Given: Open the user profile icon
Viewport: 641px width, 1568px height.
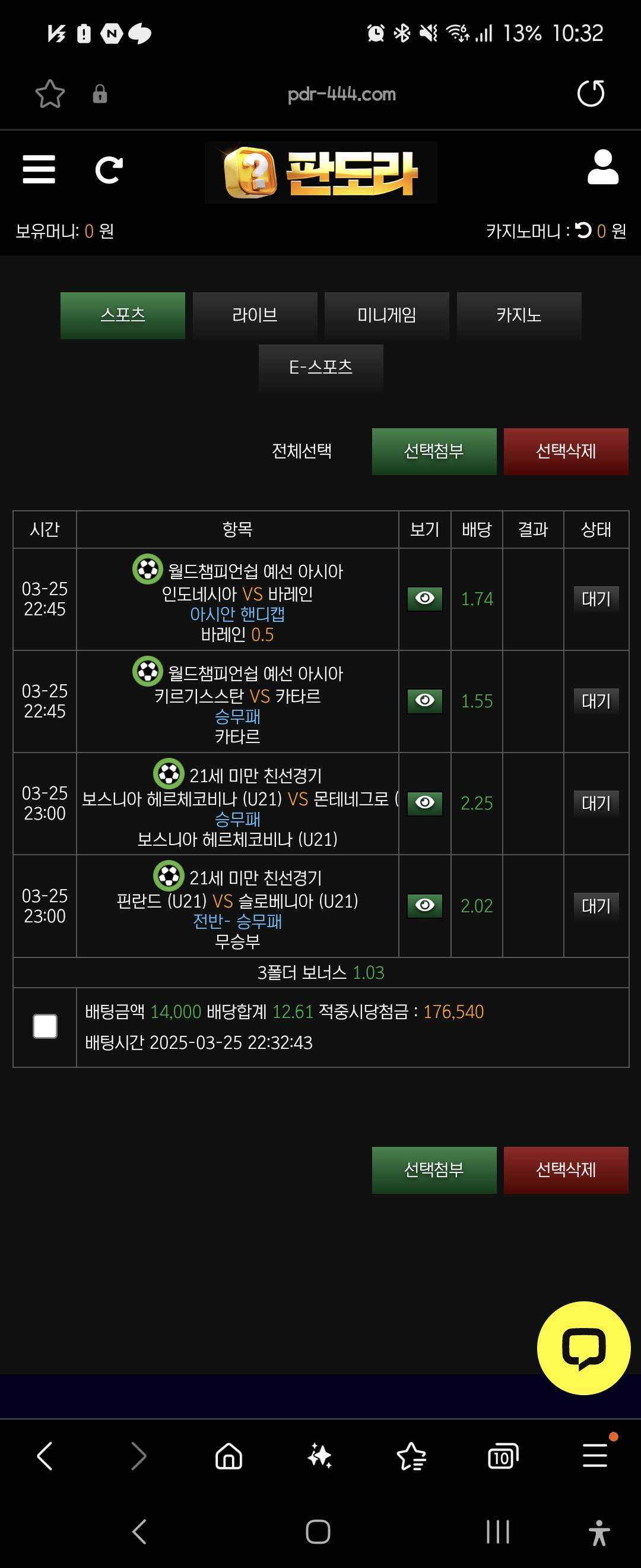Looking at the screenshot, I should click(602, 167).
